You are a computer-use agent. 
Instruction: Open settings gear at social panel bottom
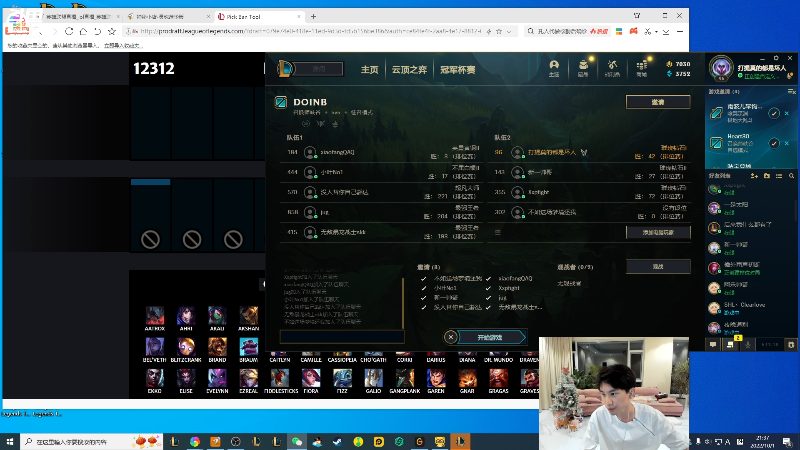coord(791,344)
